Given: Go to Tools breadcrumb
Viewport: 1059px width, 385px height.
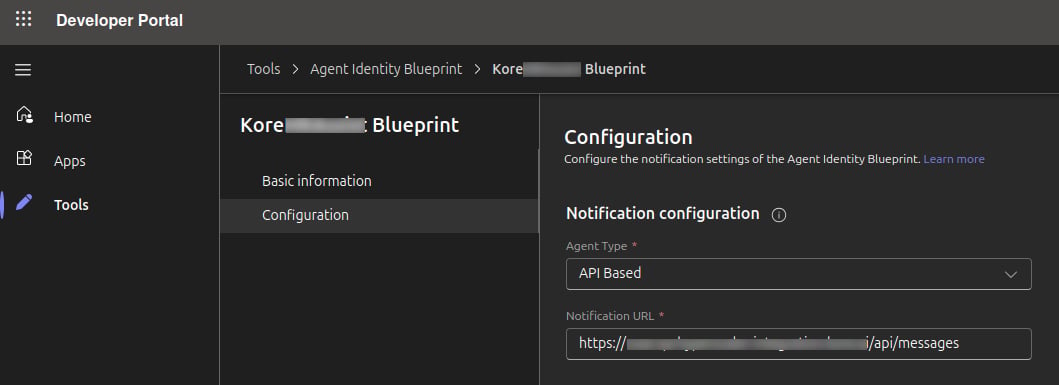Looking at the screenshot, I should [263, 69].
